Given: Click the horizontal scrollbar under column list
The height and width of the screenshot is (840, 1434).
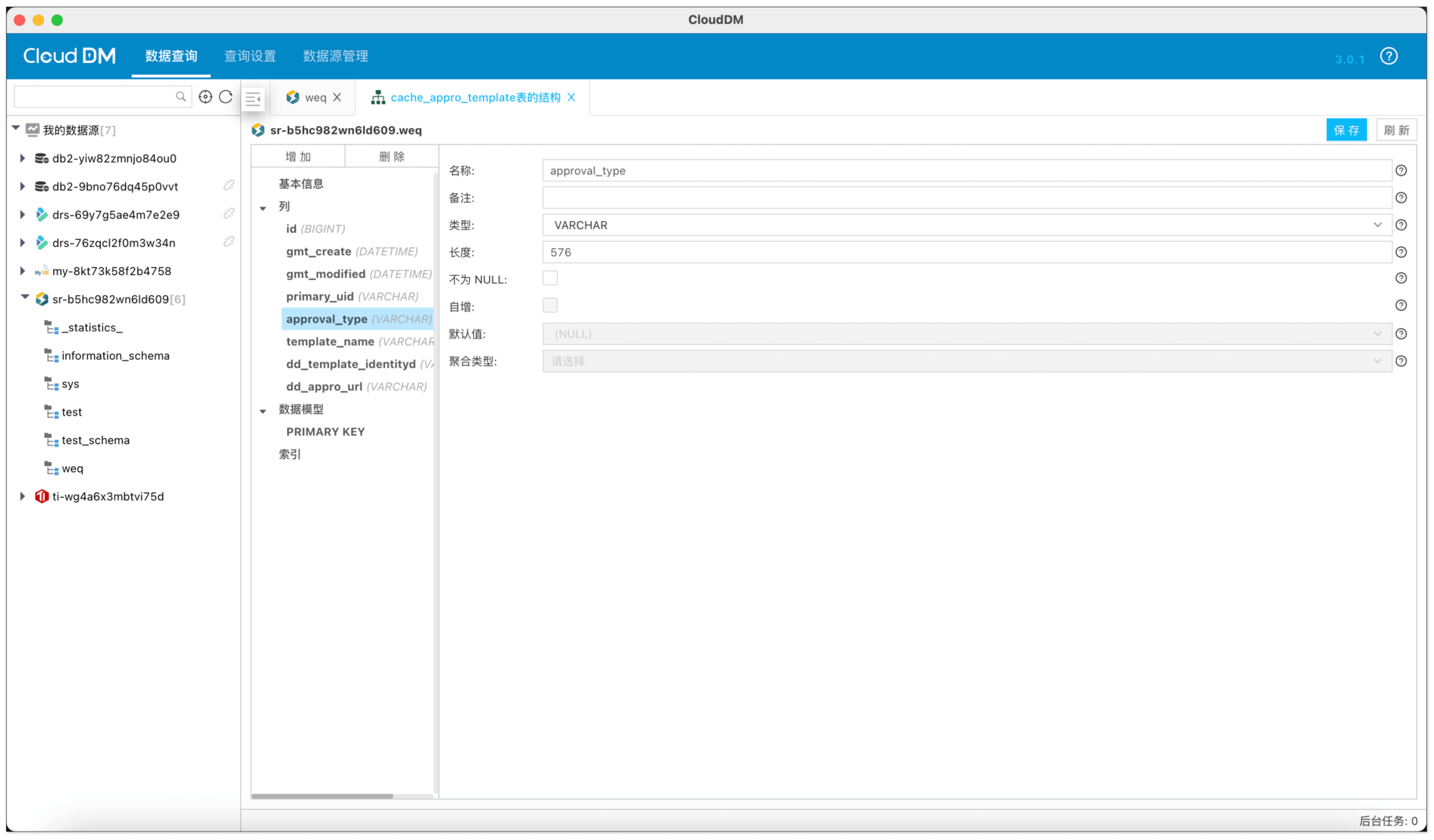Looking at the screenshot, I should pyautogui.click(x=322, y=796).
